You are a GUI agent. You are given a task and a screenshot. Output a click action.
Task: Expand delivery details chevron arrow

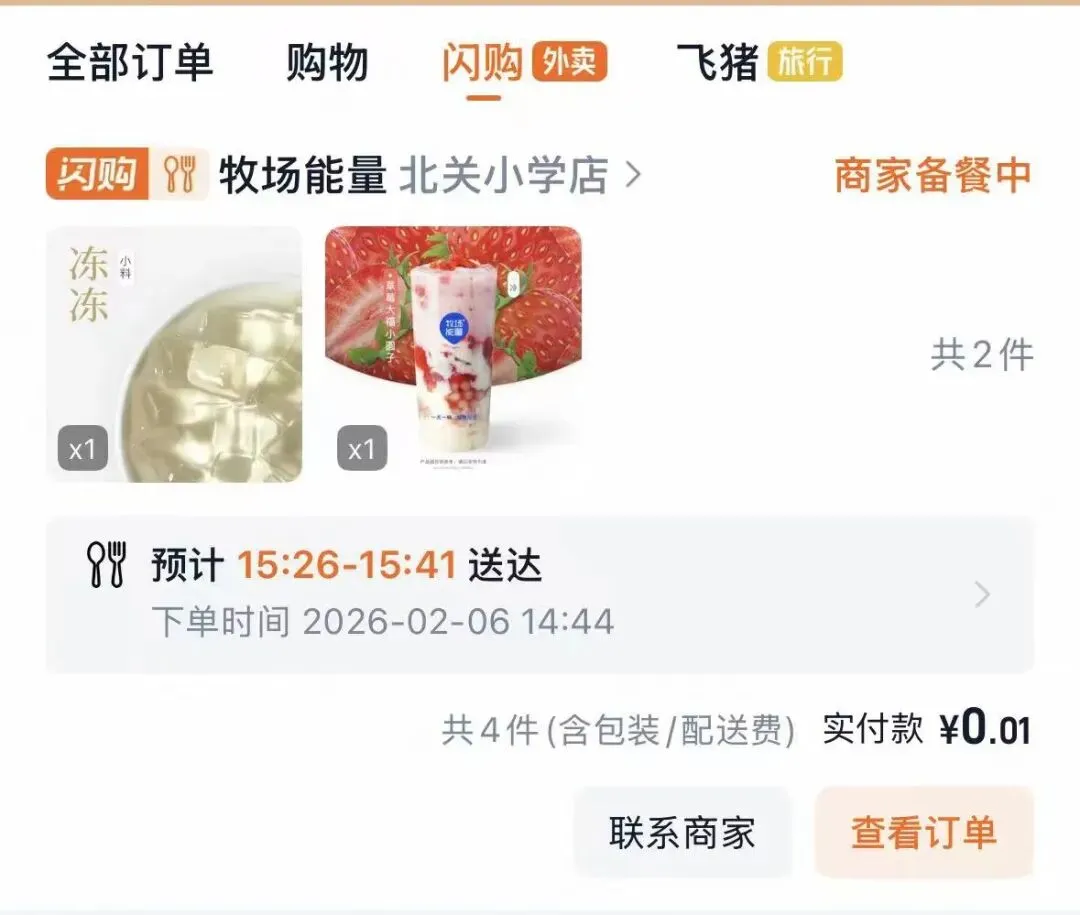[x=983, y=594]
